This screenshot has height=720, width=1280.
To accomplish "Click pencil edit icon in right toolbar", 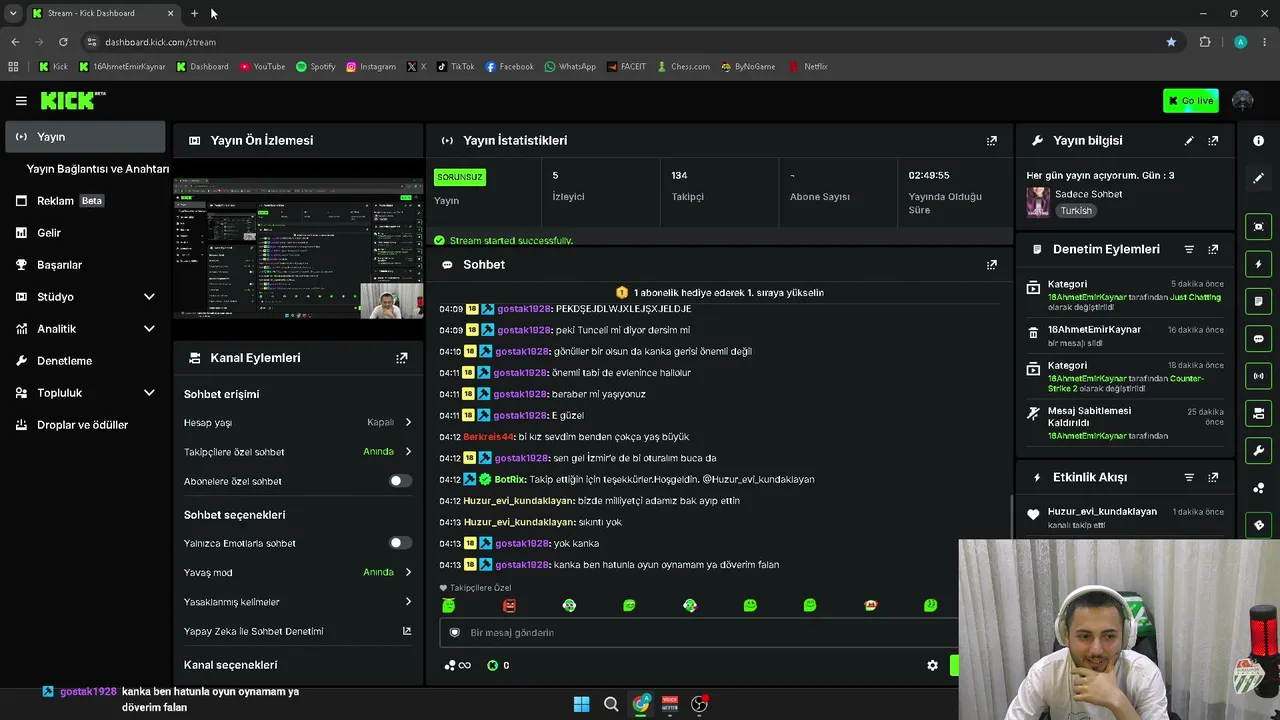I will pos(1258,178).
